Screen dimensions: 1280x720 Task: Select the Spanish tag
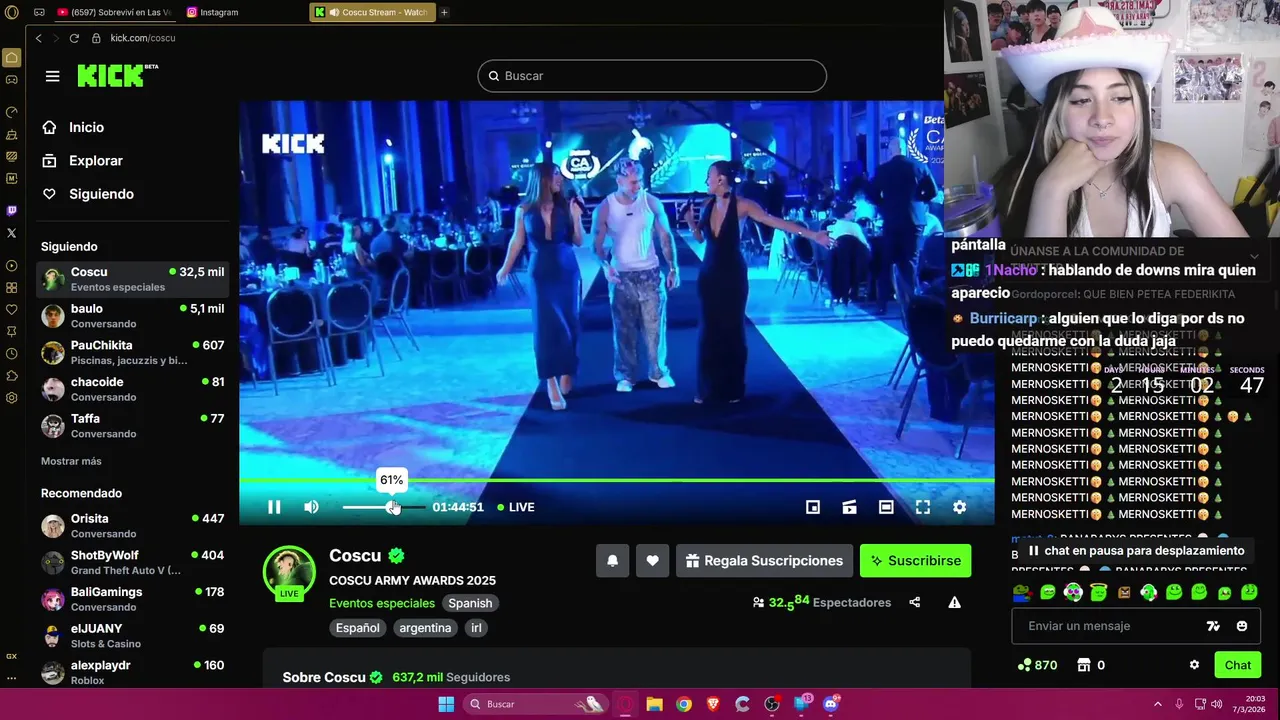(470, 603)
